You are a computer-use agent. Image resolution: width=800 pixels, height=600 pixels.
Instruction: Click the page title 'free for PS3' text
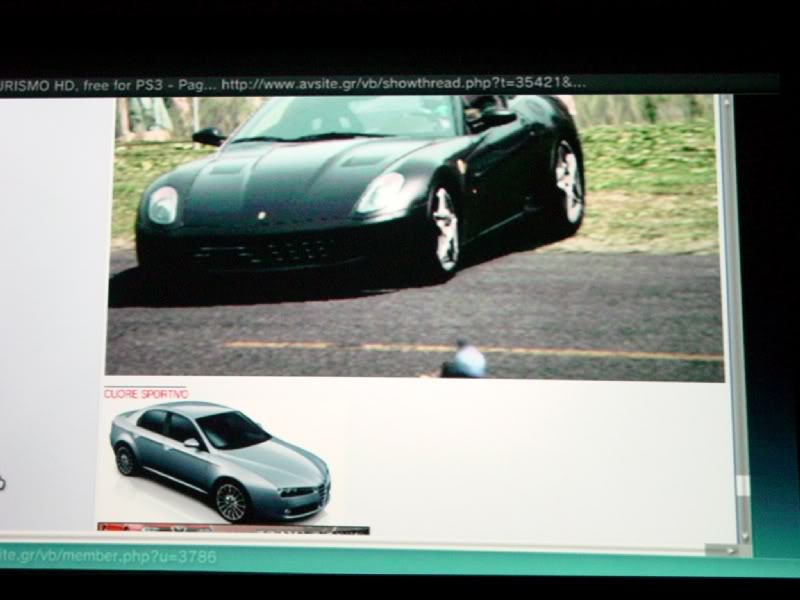123,85
